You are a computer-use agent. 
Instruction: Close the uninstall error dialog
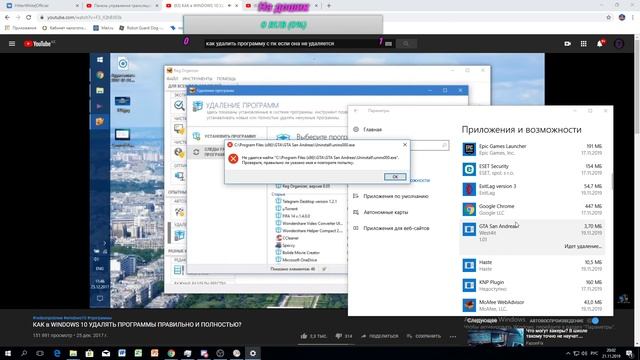coord(405,144)
